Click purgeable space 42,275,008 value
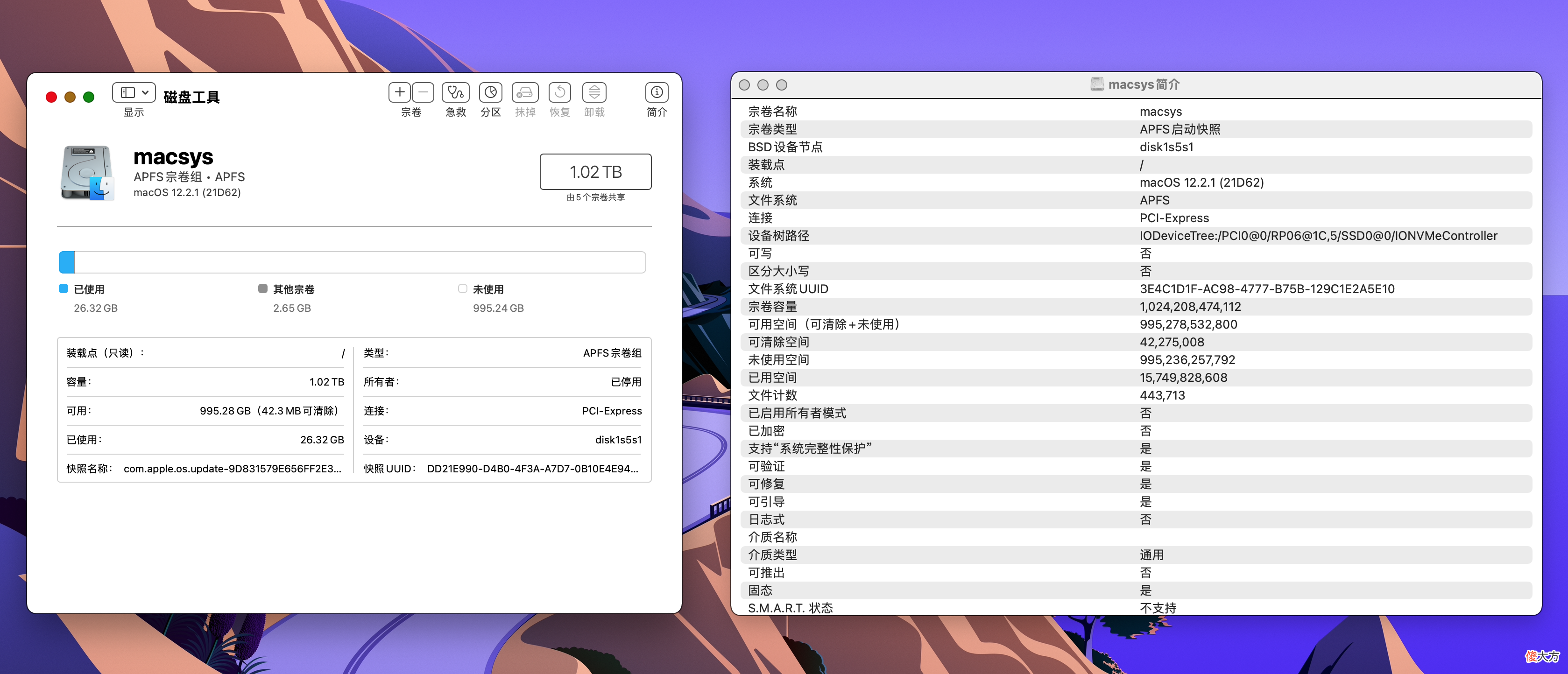 [1172, 343]
